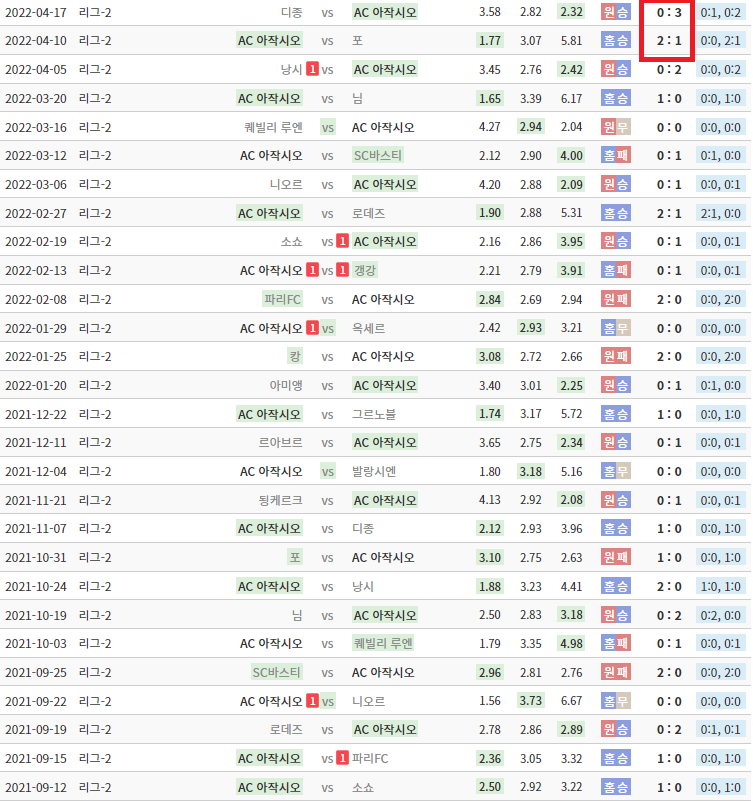Click red card badge in the 옥세르 match row
Image resolution: width=753 pixels, height=801 pixels.
(x=313, y=328)
